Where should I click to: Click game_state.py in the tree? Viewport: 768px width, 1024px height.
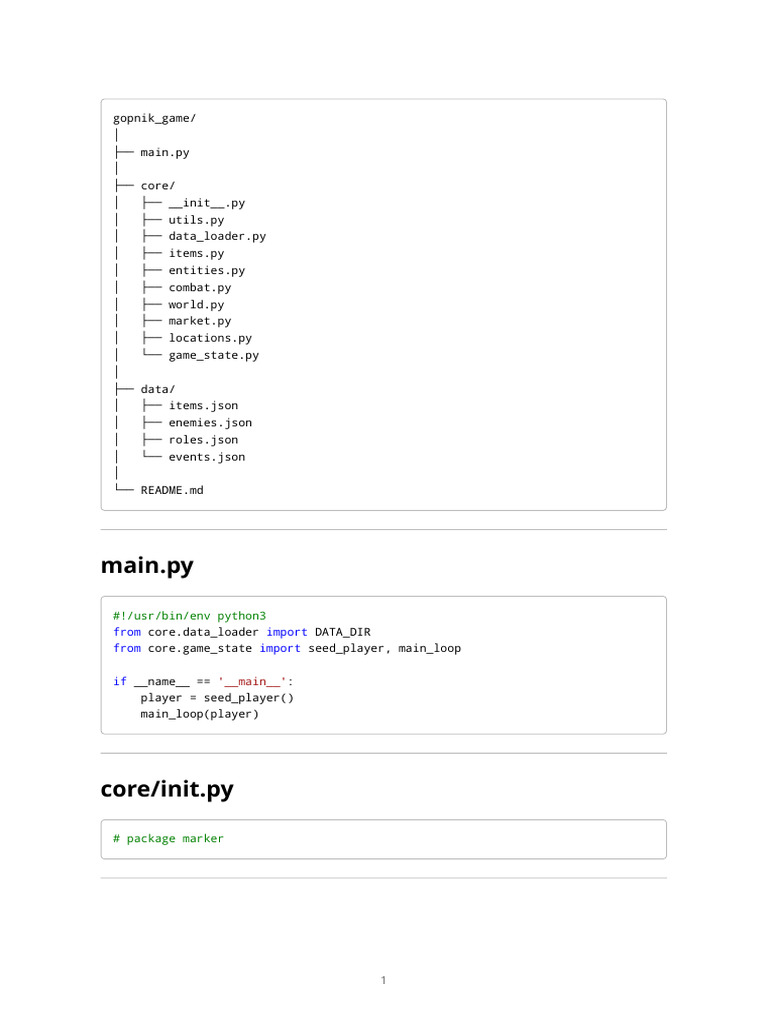(213, 355)
